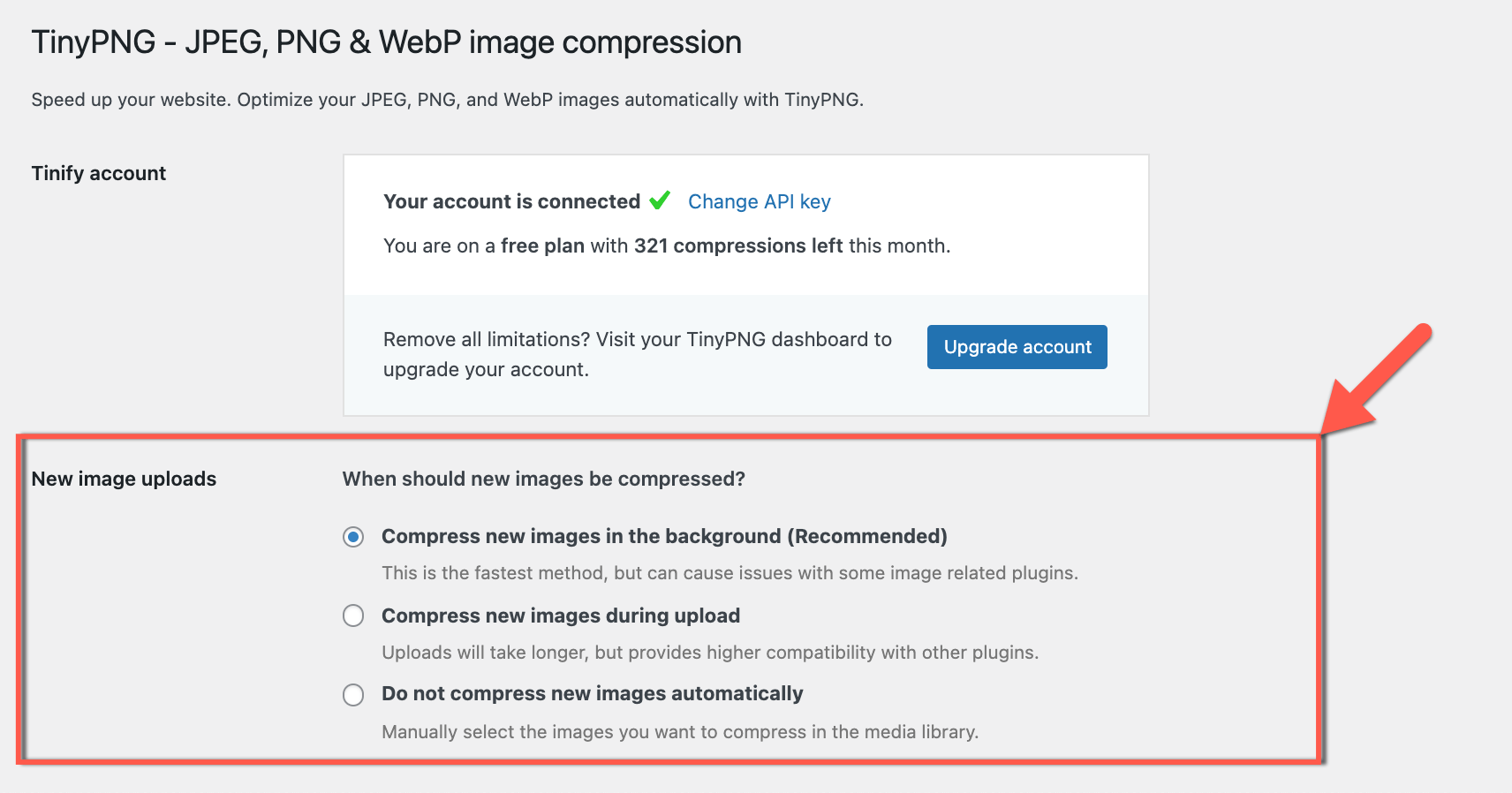Click the Manually select images description text
Image resolution: width=1512 pixels, height=793 pixels.
coord(680,732)
